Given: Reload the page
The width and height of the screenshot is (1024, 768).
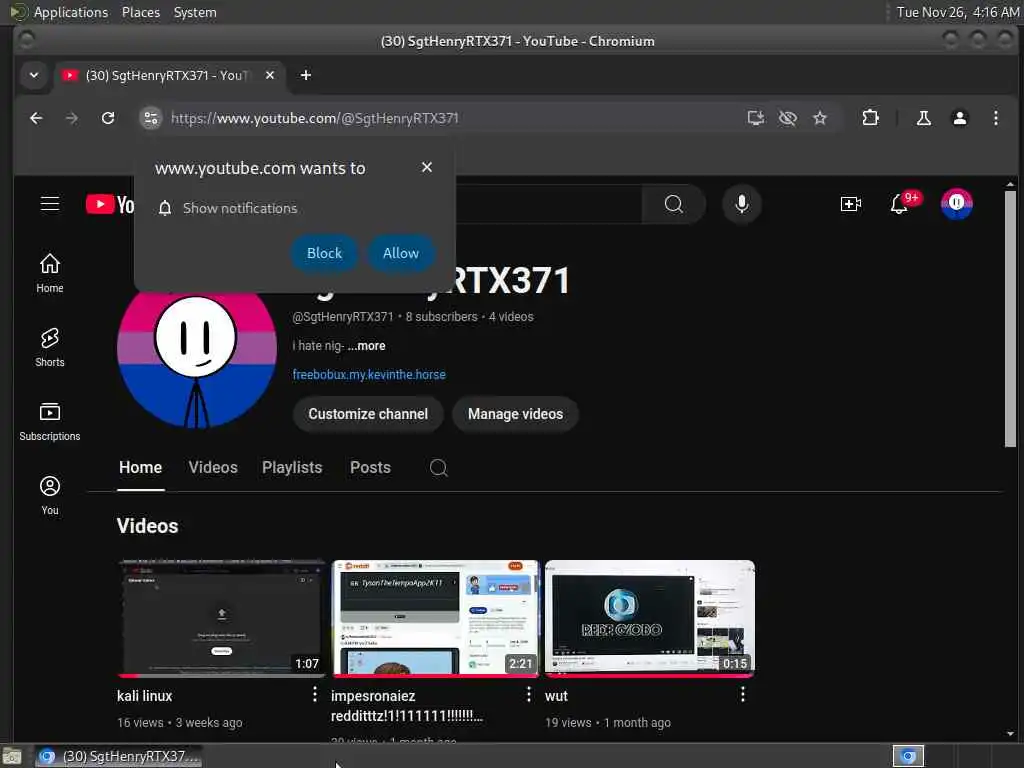Looking at the screenshot, I should coord(108,118).
